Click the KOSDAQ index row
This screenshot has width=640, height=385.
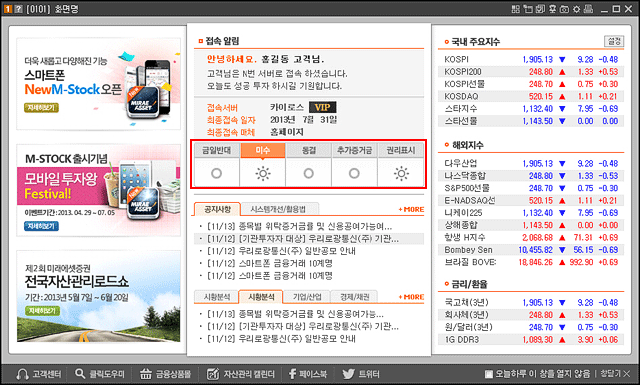[x=531, y=96]
